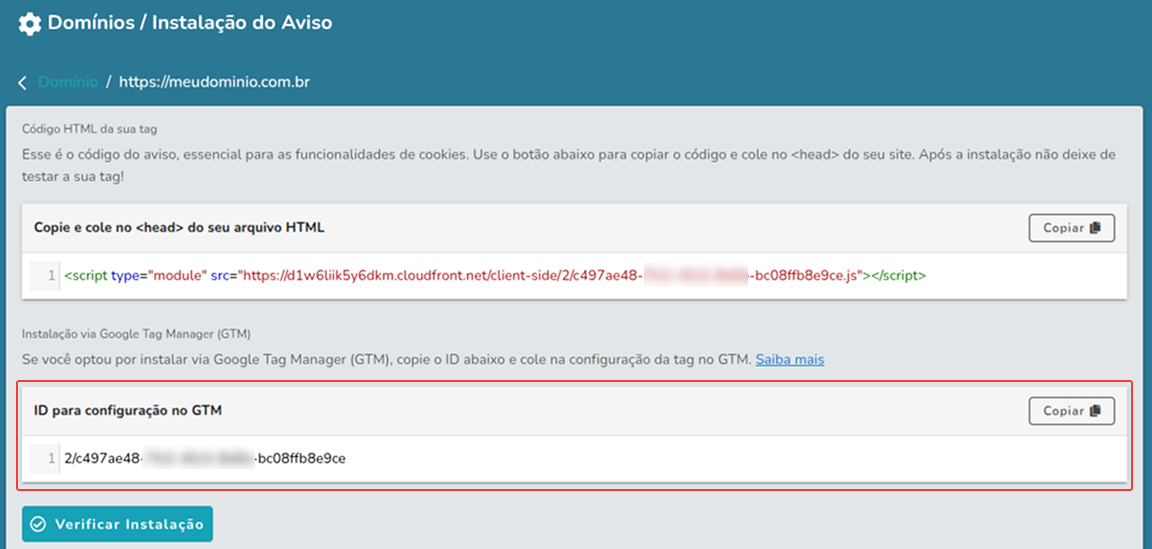This screenshot has height=549, width=1152.
Task: Click the https://meudominio.com.br breadcrumb text
Action: pos(214,82)
